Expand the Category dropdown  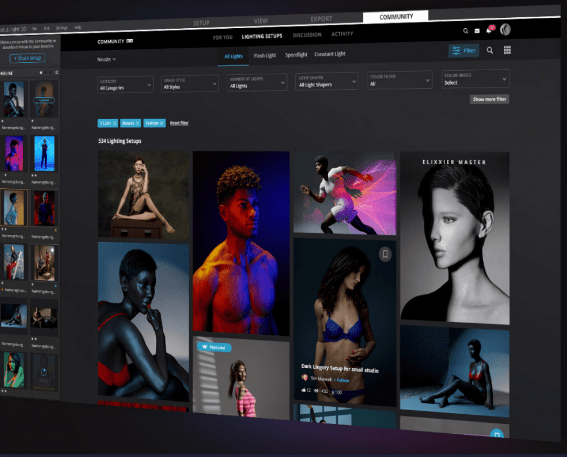125,85
